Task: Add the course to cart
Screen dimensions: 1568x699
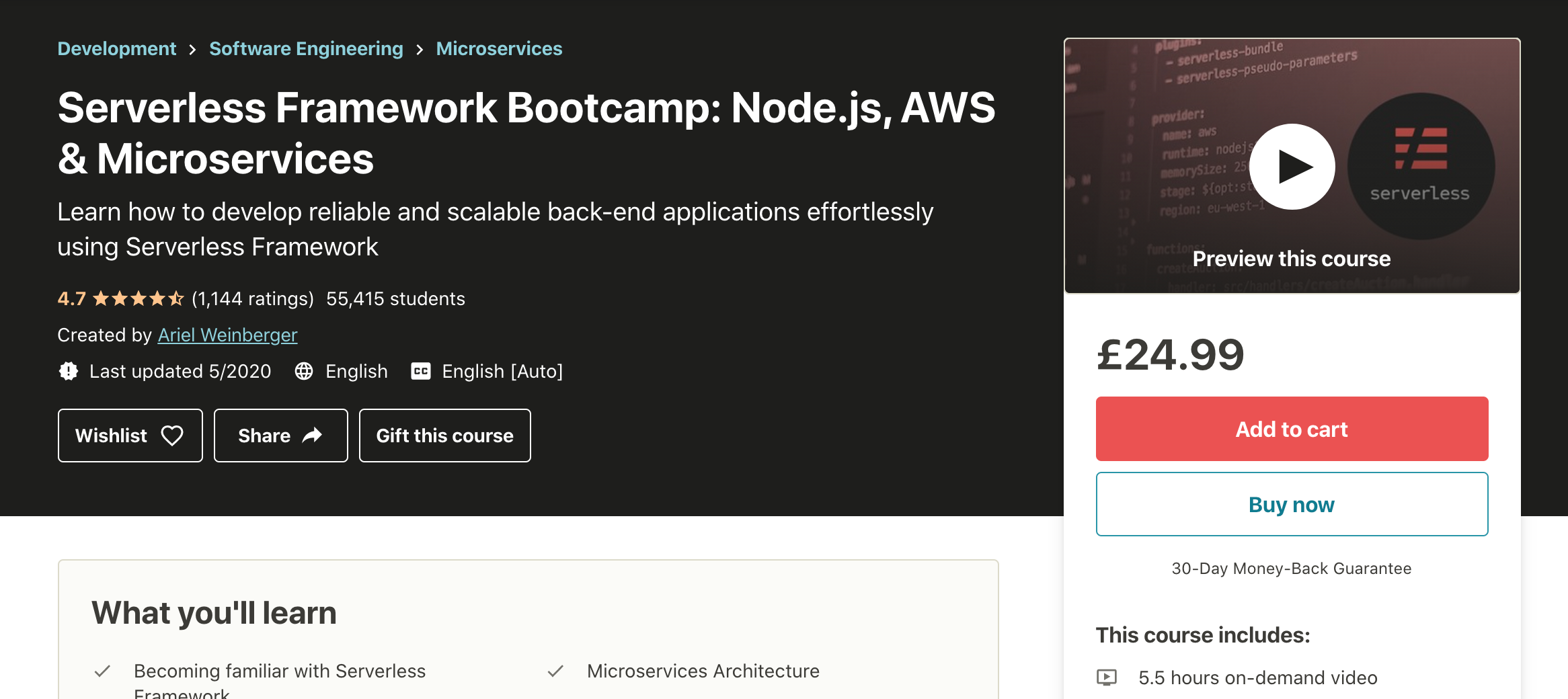Action: (x=1291, y=429)
